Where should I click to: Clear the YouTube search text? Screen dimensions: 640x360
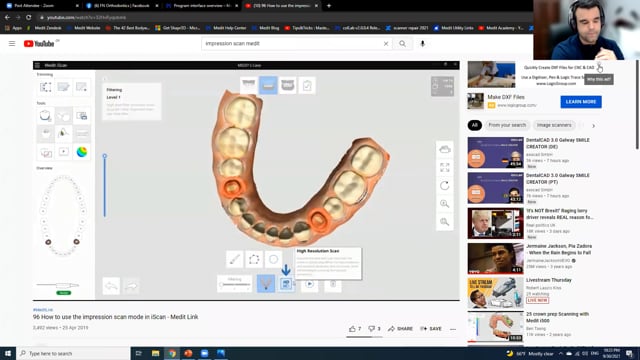[386, 44]
